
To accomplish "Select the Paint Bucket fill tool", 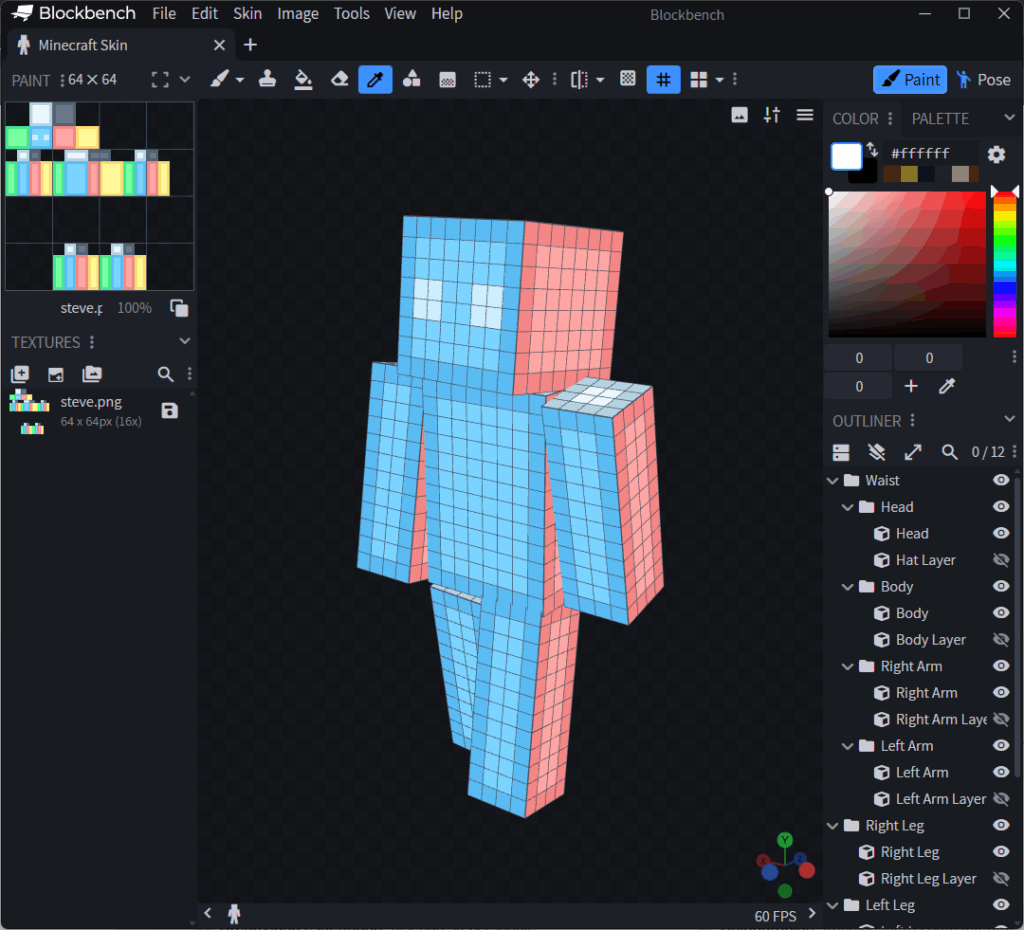I will coord(304,80).
